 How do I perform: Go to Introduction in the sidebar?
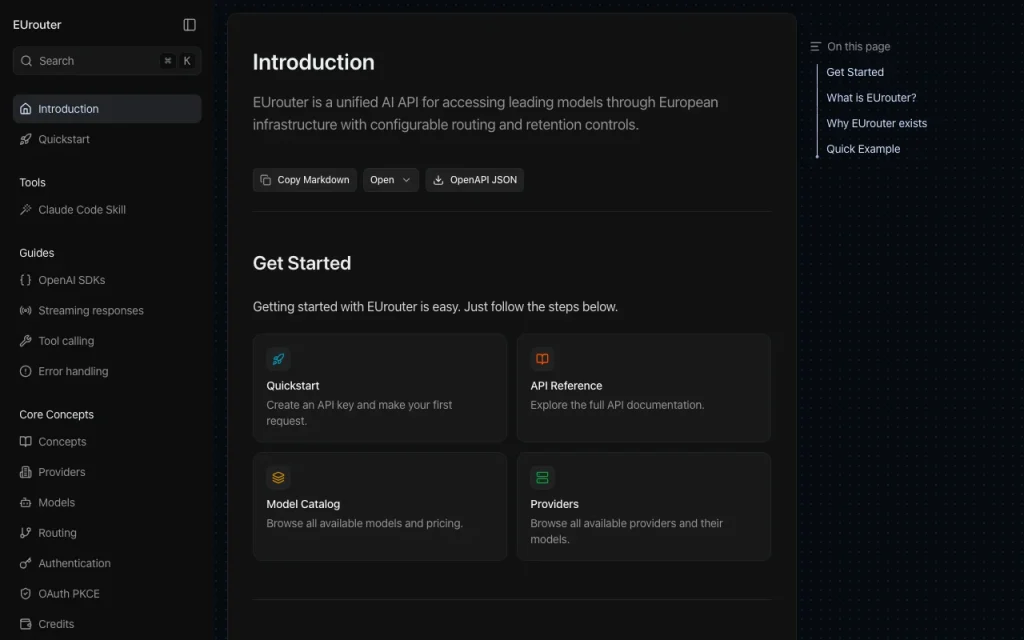107,108
